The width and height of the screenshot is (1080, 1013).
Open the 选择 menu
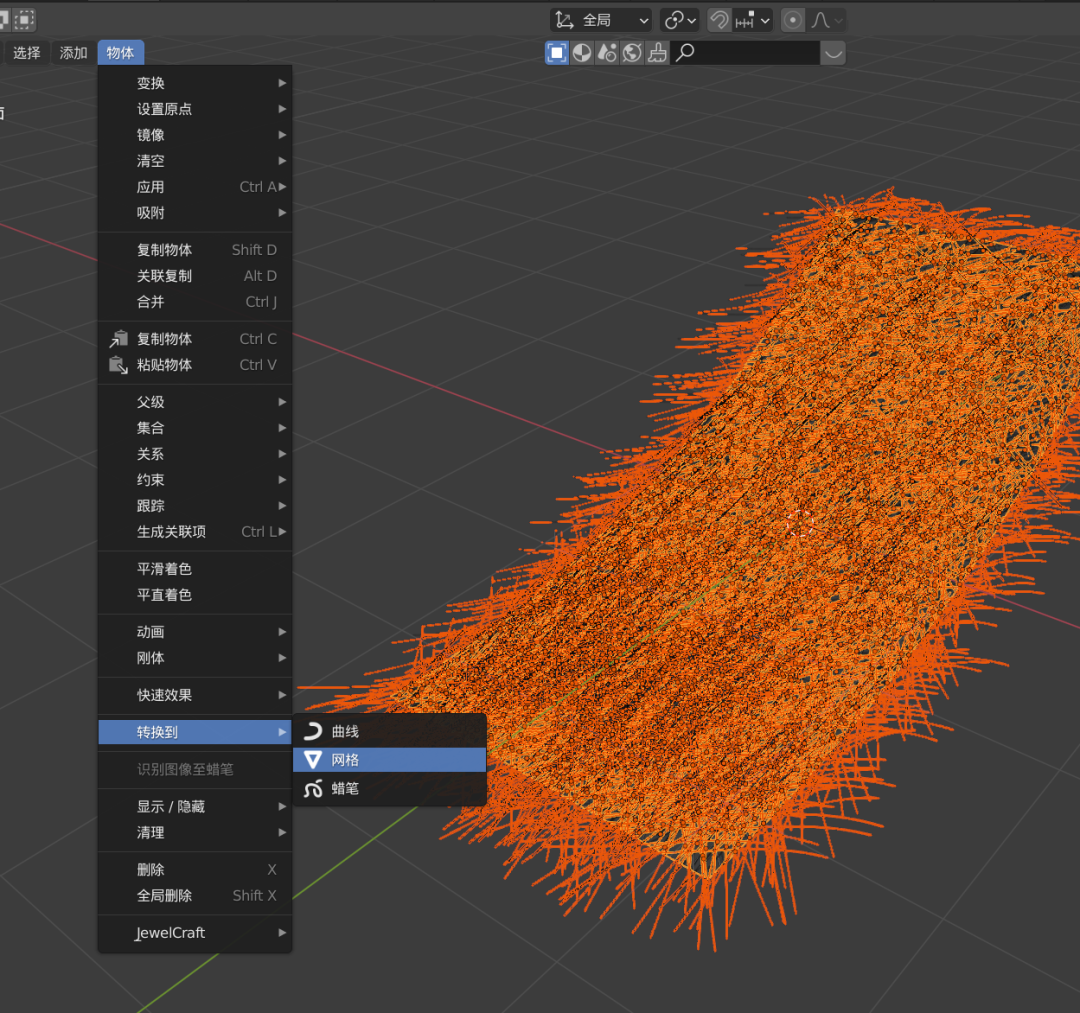(x=27, y=53)
